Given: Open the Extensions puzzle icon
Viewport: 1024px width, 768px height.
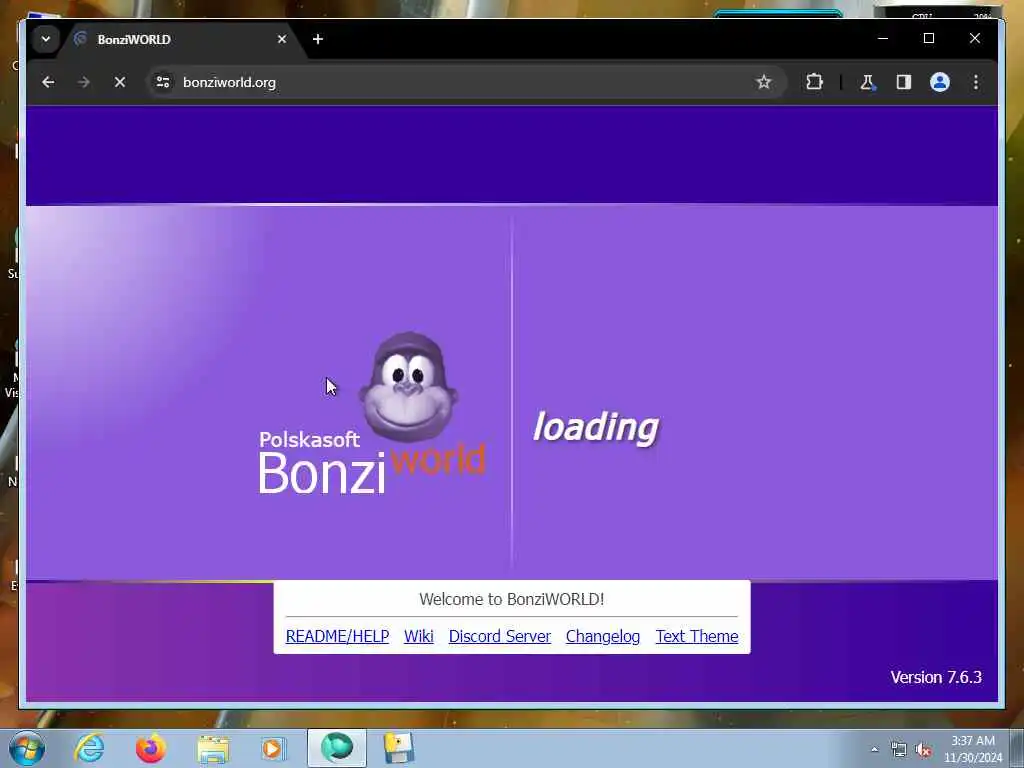Looking at the screenshot, I should point(814,82).
